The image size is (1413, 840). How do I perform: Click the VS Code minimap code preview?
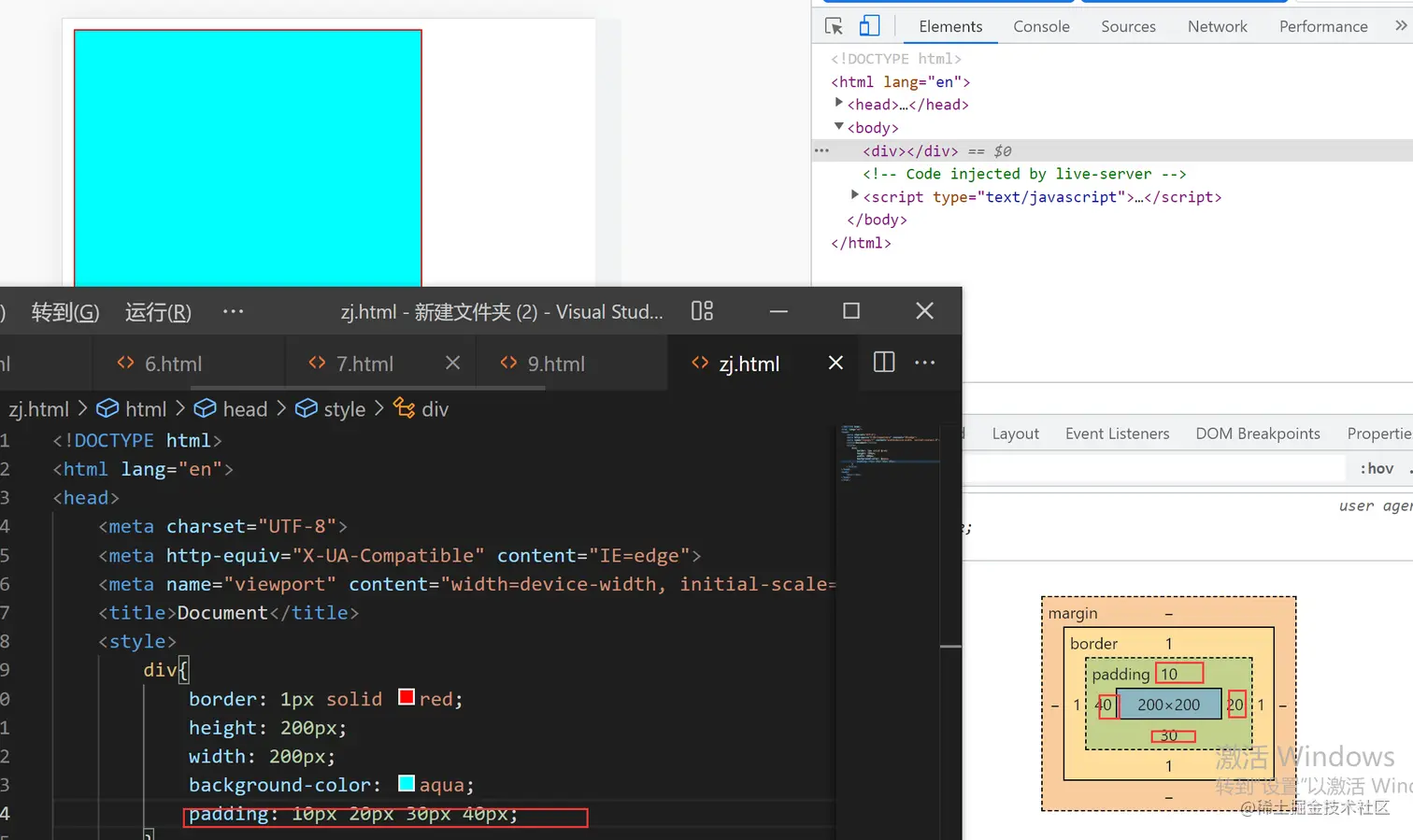tap(888, 452)
